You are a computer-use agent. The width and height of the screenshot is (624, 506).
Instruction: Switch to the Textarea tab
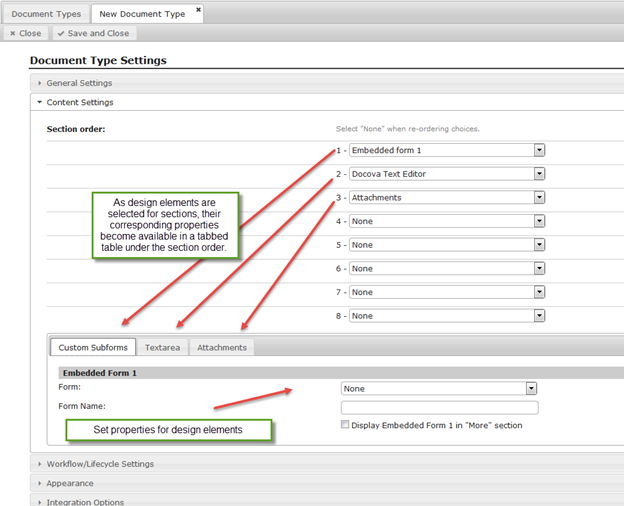162,348
